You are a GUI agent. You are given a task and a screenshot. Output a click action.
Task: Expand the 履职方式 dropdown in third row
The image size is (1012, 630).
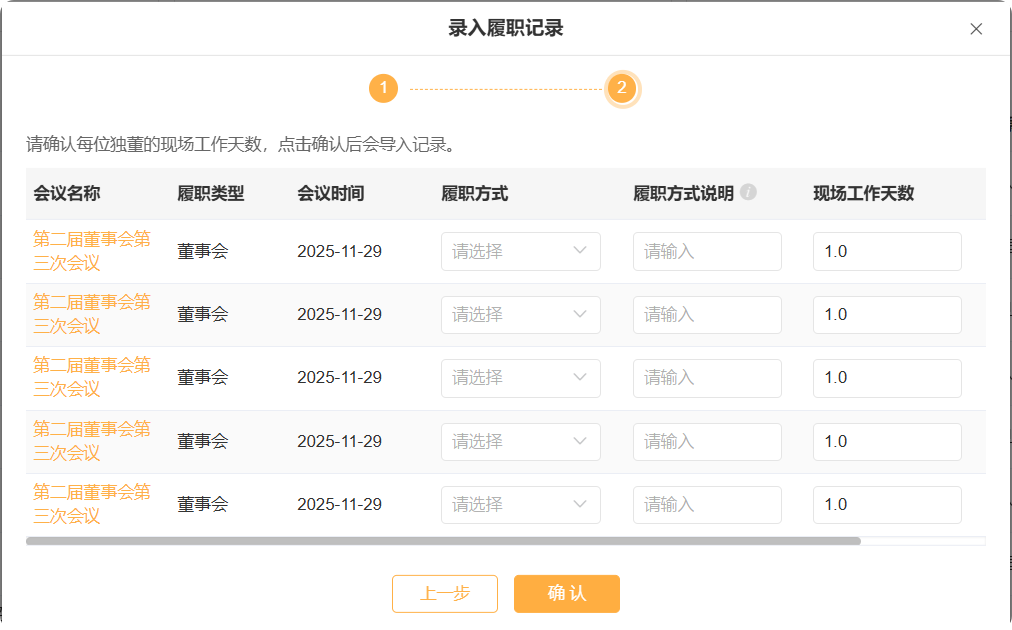pos(520,378)
